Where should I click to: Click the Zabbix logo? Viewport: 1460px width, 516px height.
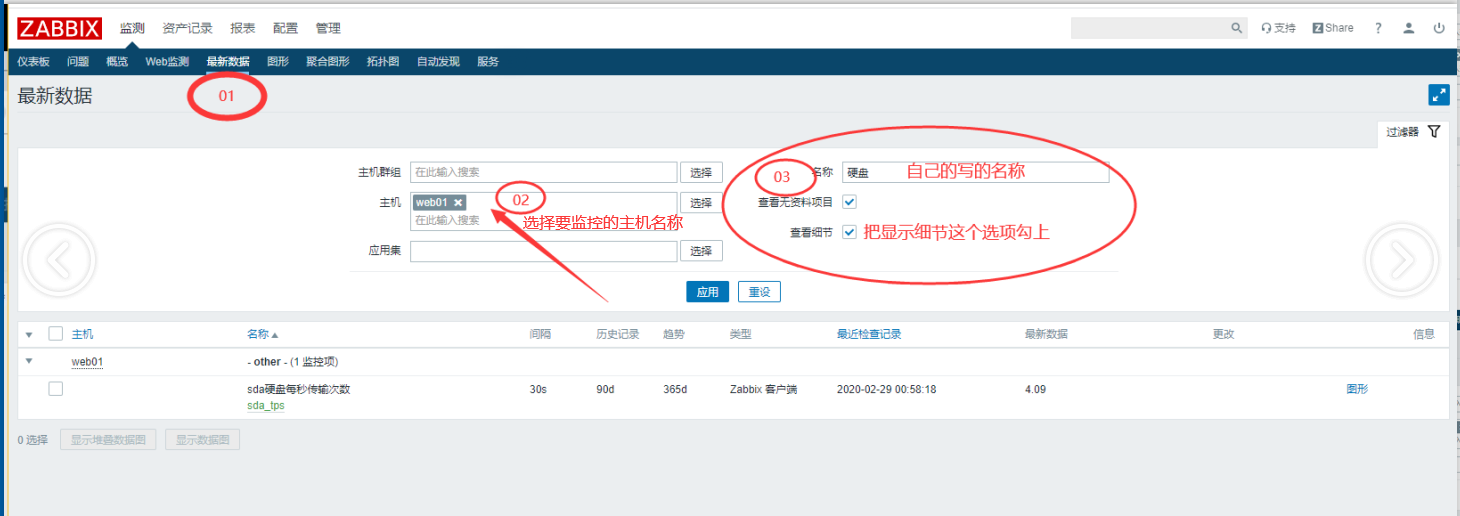59,28
